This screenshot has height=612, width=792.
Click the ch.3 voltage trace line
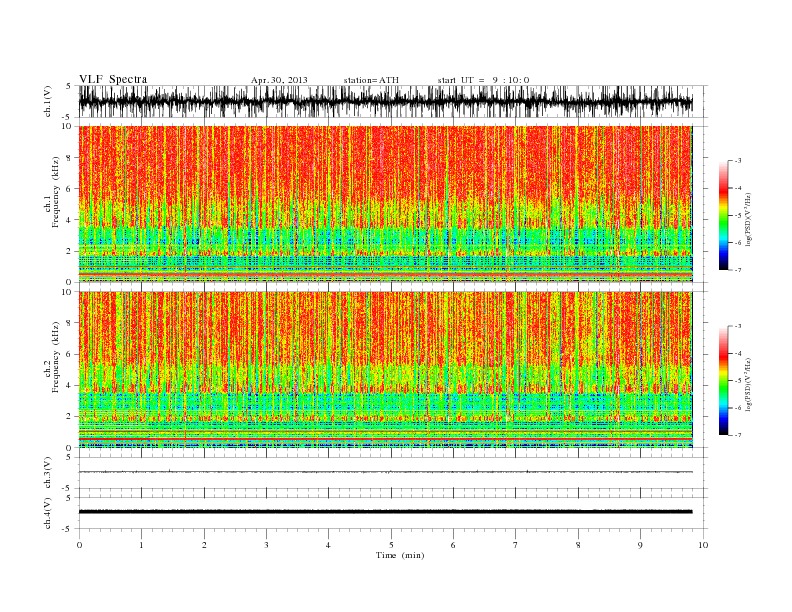pyautogui.click(x=385, y=472)
